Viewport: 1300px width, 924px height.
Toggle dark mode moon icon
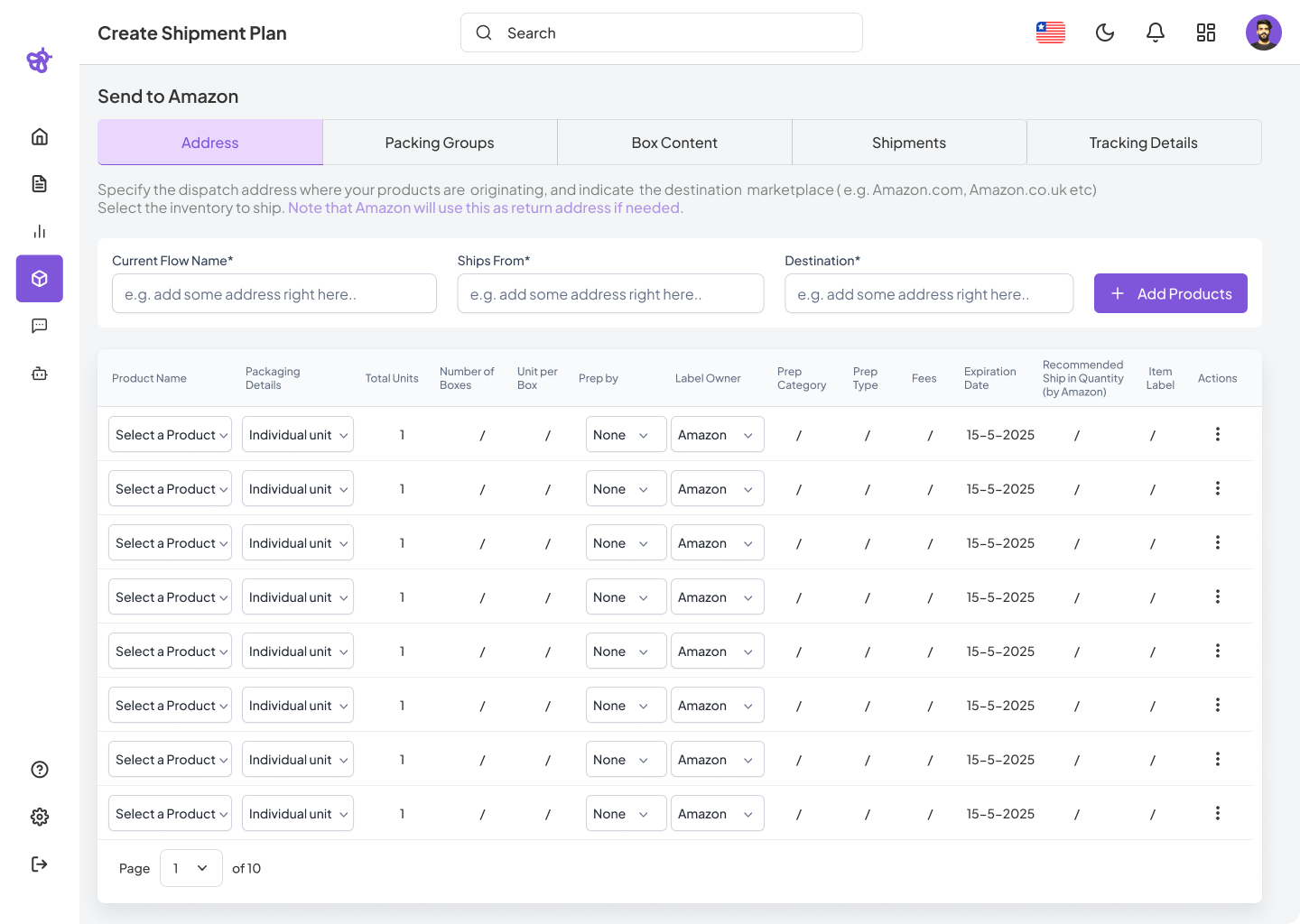1105,33
